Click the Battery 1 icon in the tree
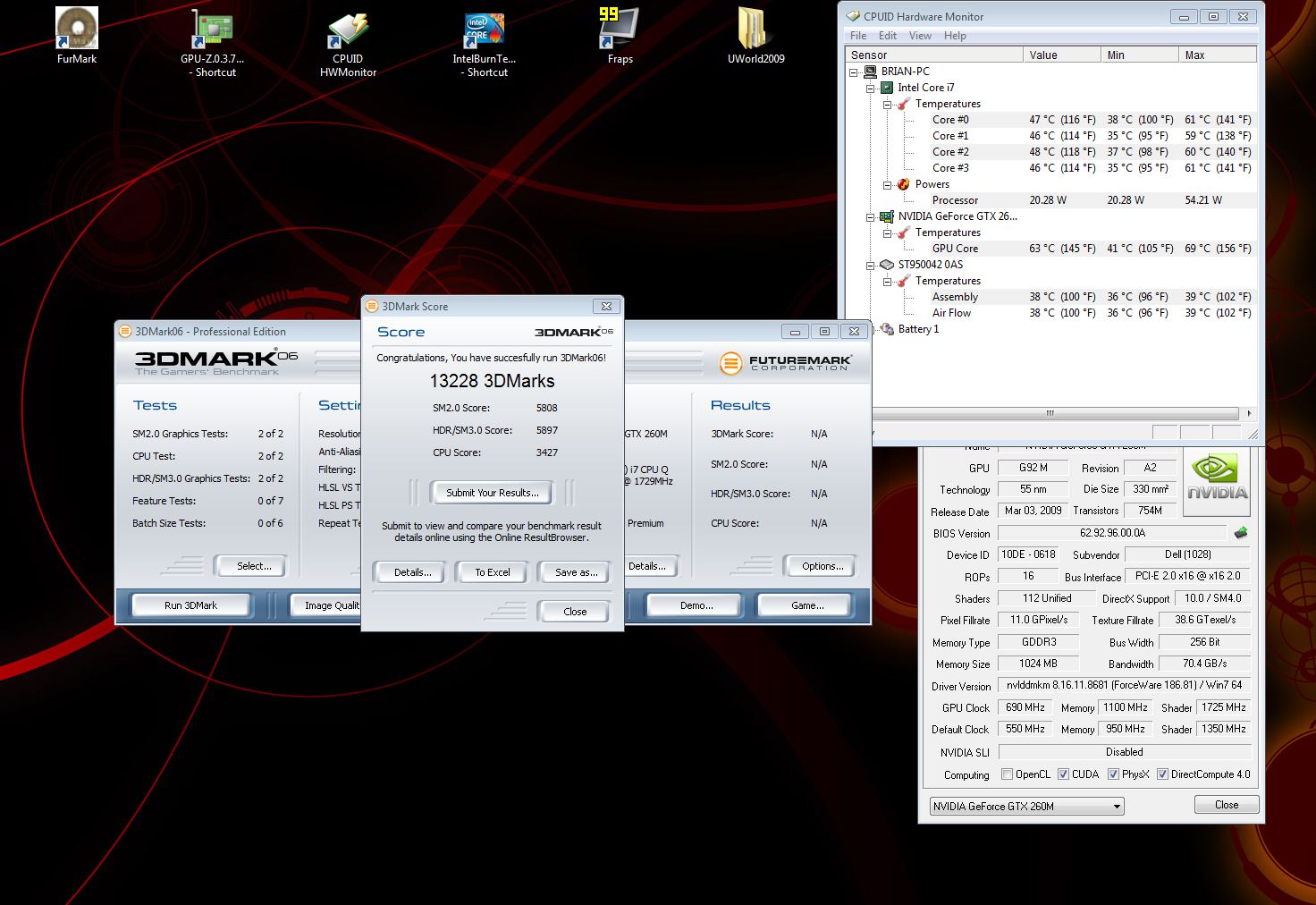This screenshot has width=1316, height=905. (x=887, y=329)
